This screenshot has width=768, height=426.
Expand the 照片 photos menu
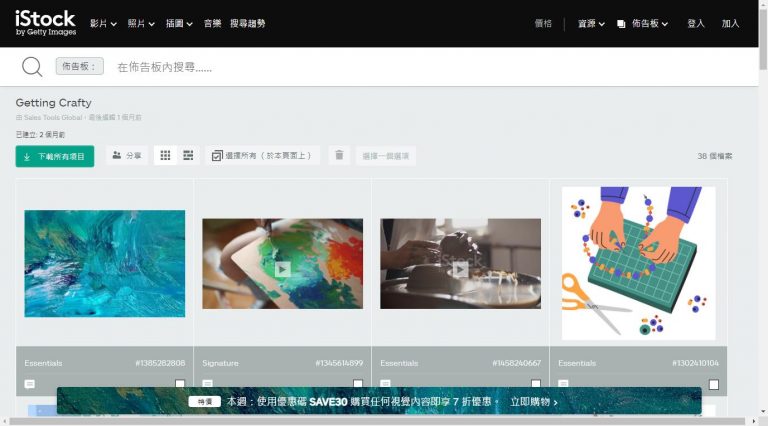point(141,24)
